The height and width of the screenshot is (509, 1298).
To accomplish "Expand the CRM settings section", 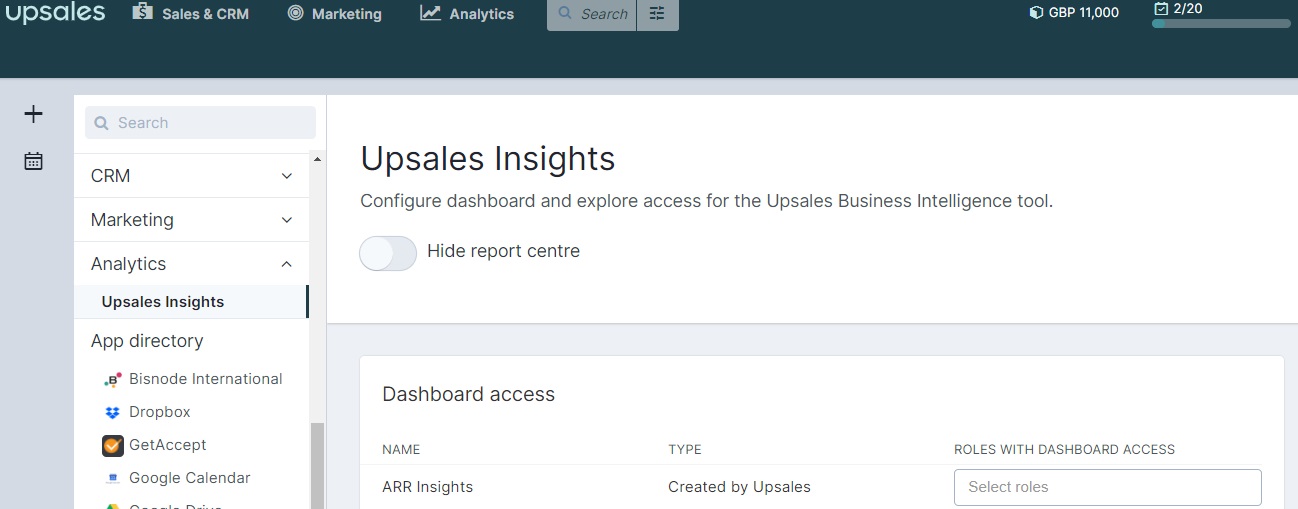I will tap(192, 176).
